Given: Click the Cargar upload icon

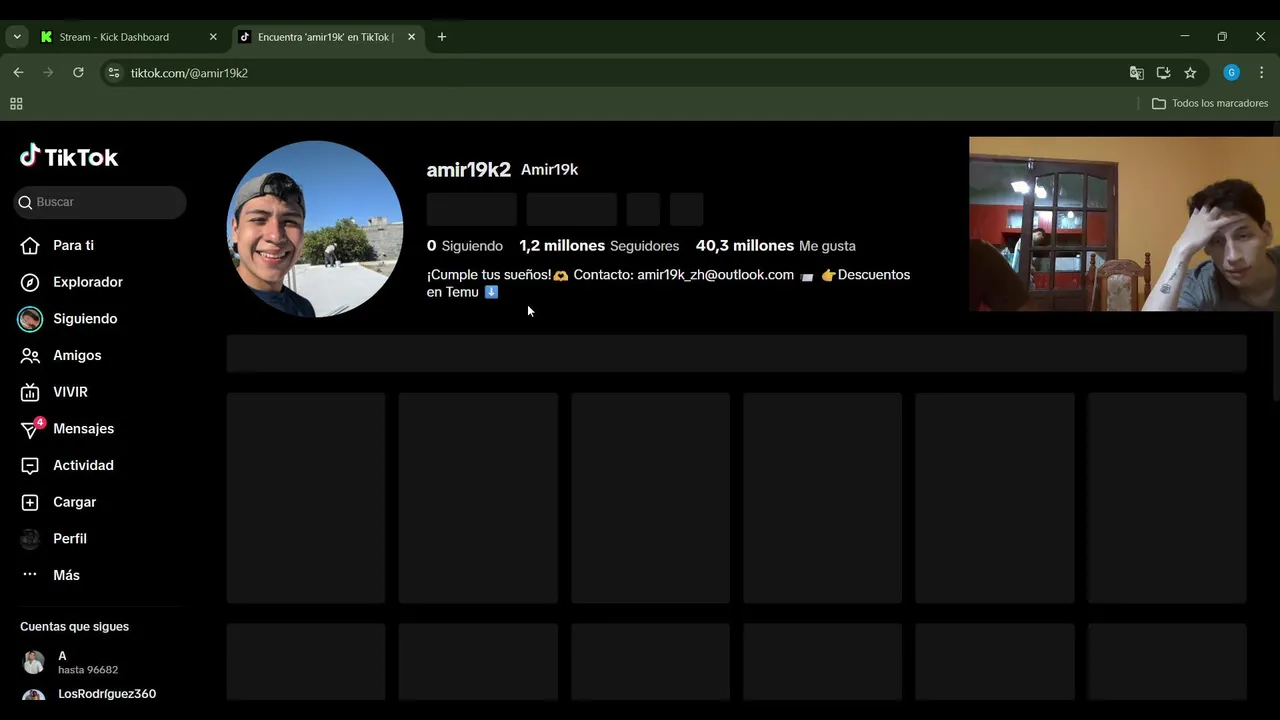Looking at the screenshot, I should (x=30, y=502).
